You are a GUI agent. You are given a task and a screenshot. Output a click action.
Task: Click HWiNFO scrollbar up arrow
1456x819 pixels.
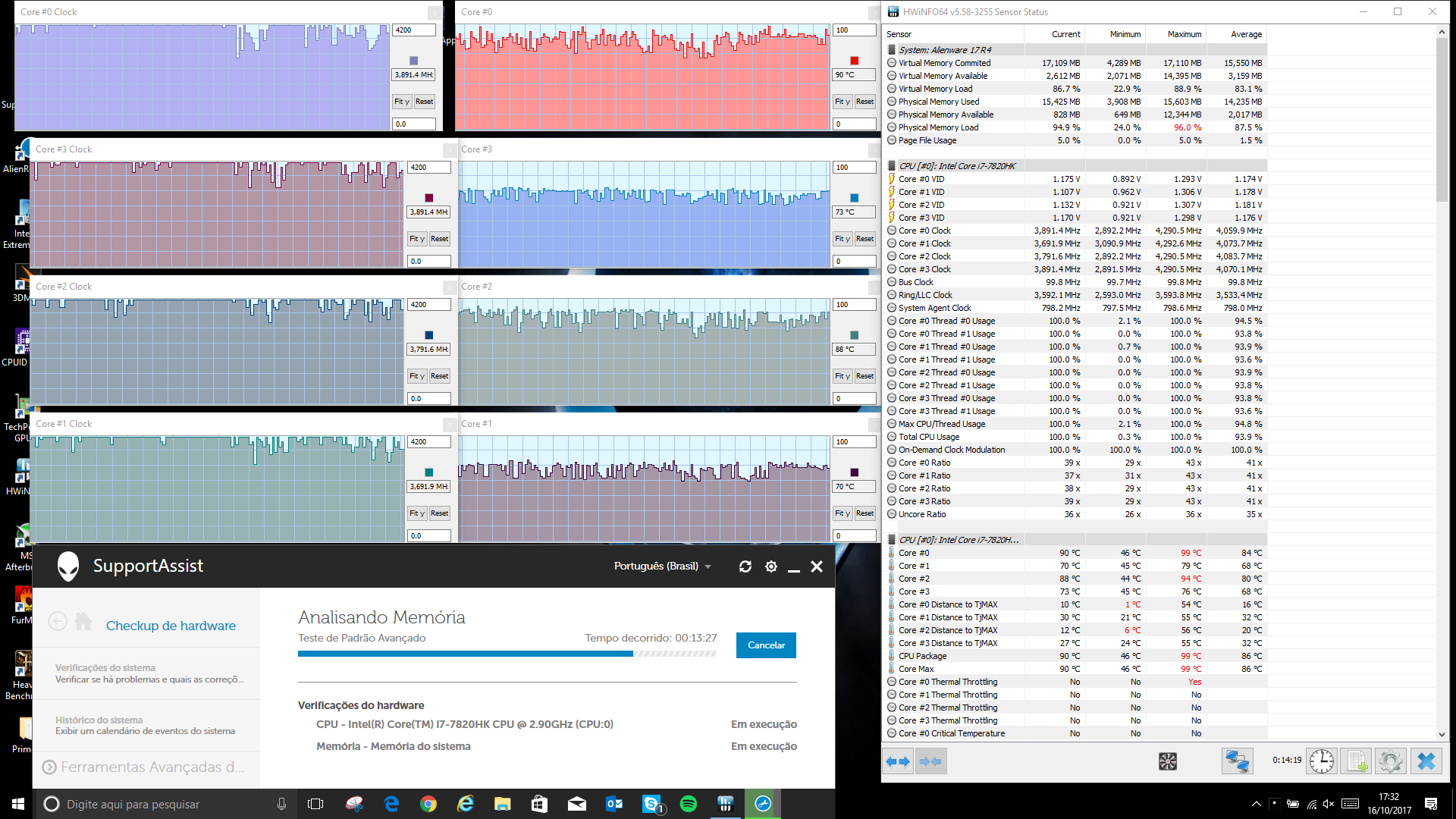coord(1442,33)
